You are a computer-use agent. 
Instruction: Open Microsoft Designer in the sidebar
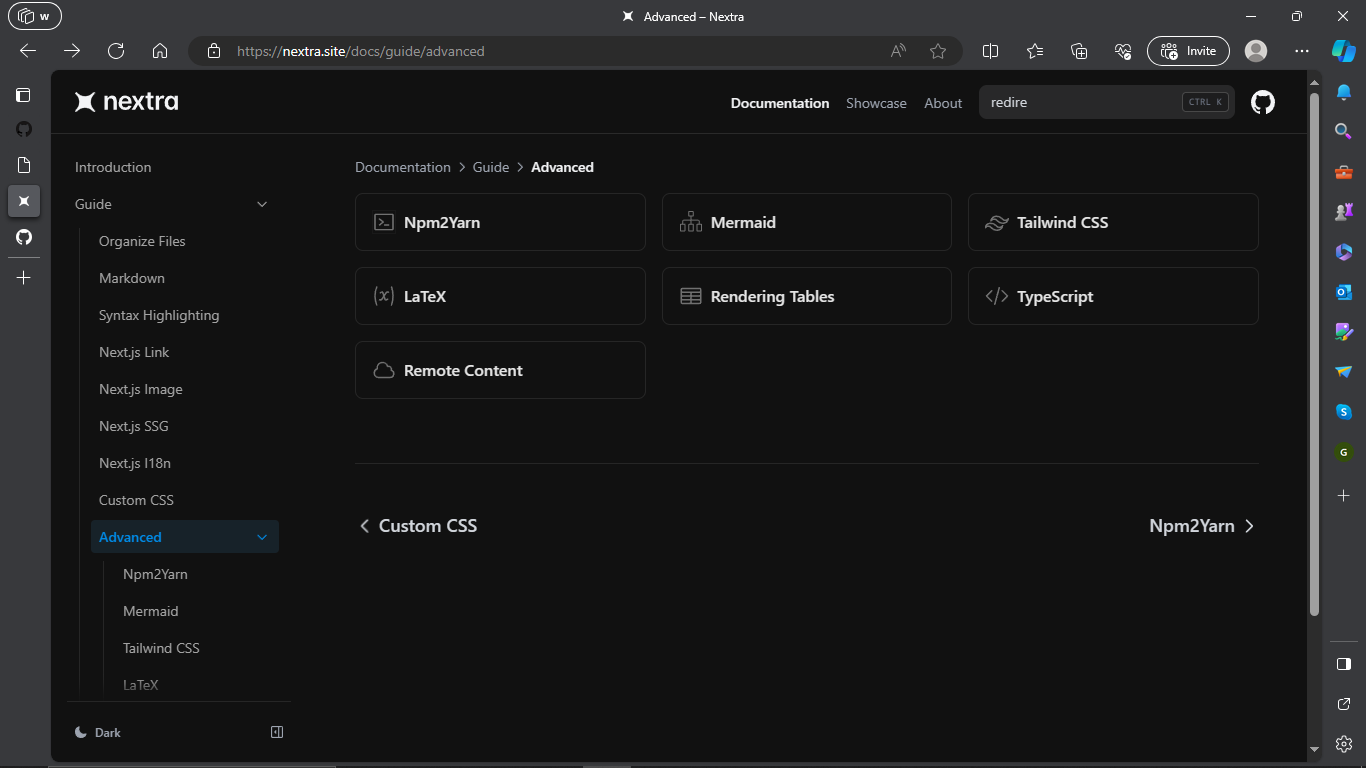tap(1344, 331)
